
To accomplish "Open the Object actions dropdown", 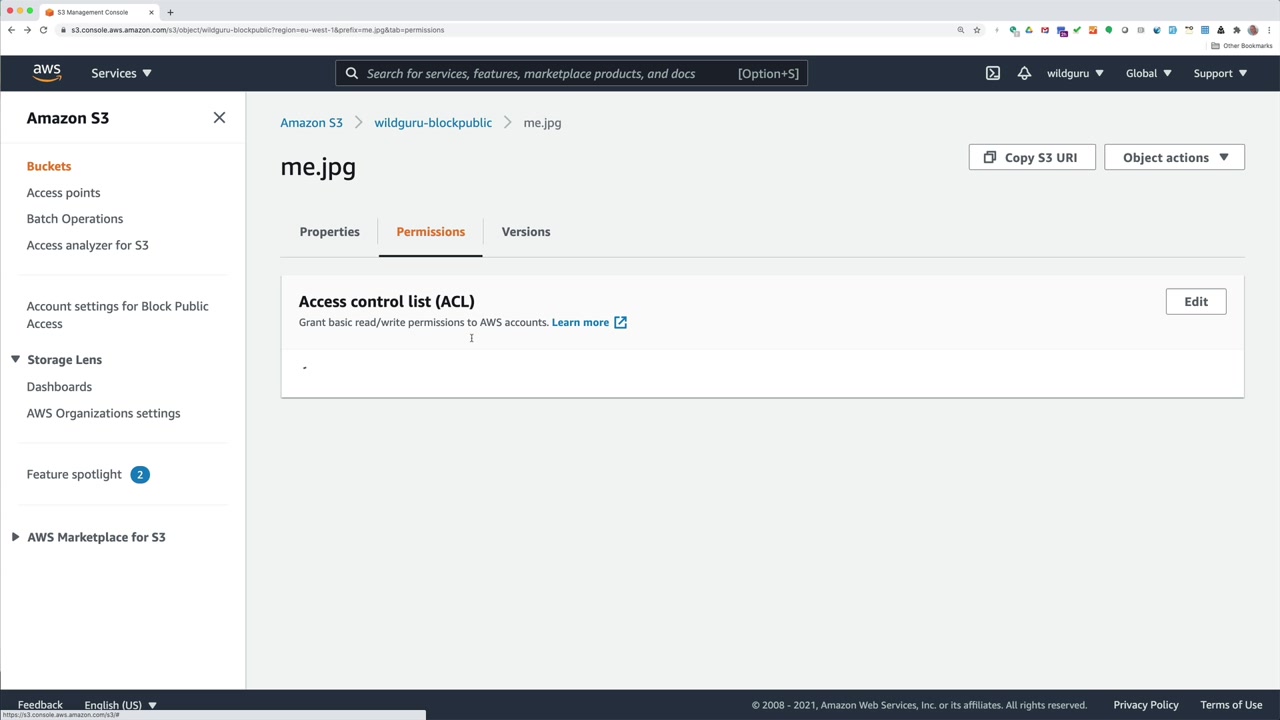I will pos(1174,157).
